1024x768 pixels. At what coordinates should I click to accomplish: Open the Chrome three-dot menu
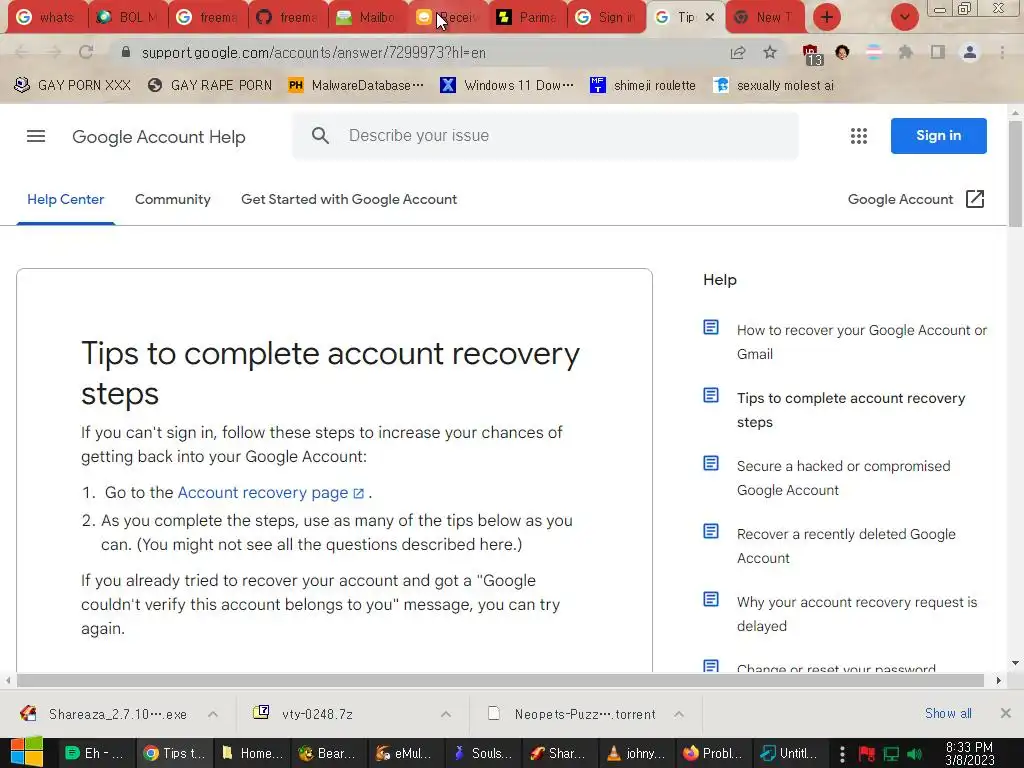(x=1002, y=52)
